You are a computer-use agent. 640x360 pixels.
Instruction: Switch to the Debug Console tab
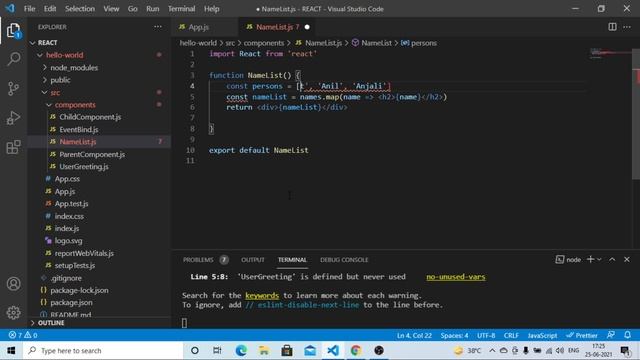point(344,260)
